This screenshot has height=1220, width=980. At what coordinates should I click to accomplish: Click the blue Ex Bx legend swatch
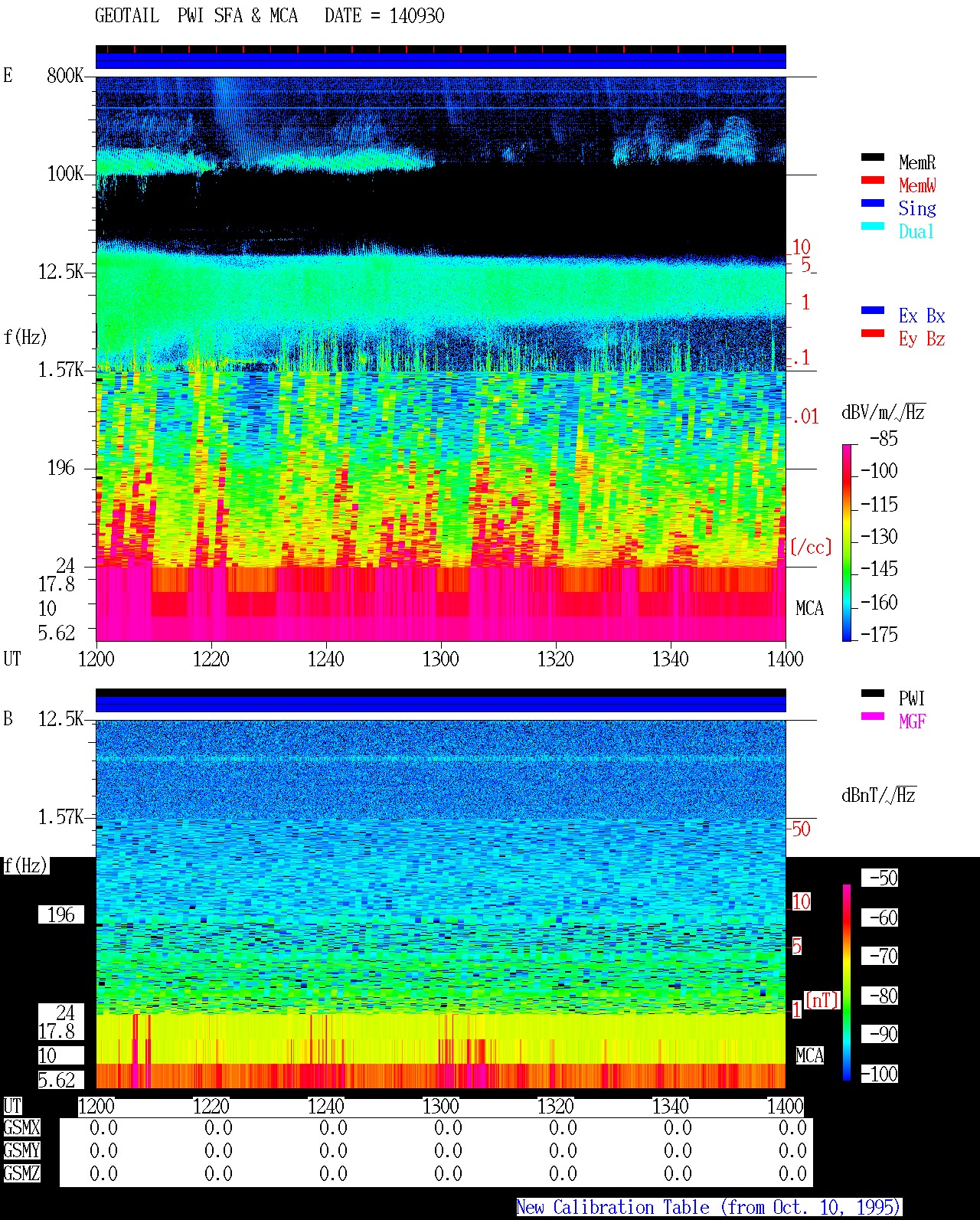click(873, 310)
